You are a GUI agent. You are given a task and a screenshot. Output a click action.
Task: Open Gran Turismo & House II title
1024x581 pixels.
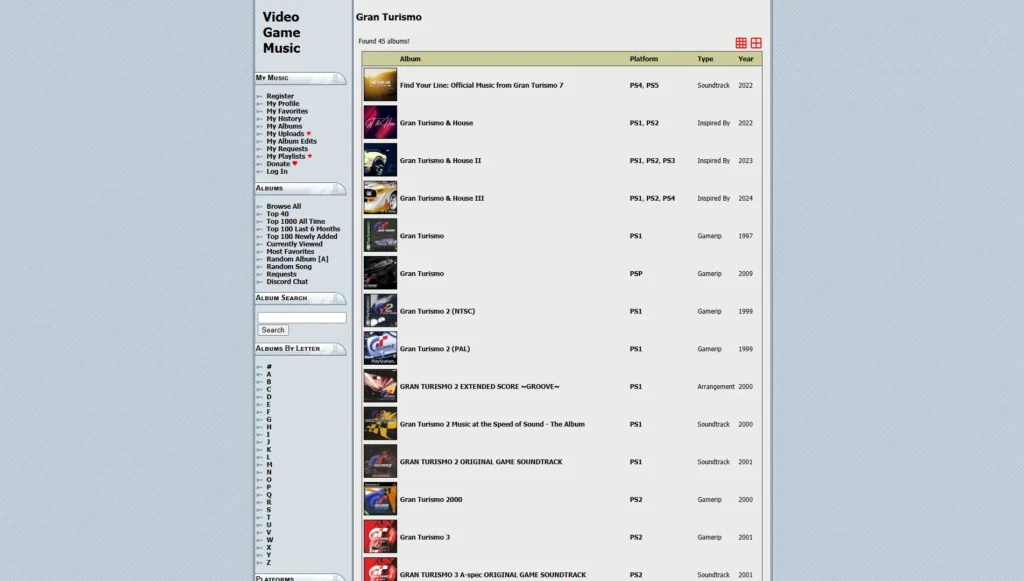point(440,161)
